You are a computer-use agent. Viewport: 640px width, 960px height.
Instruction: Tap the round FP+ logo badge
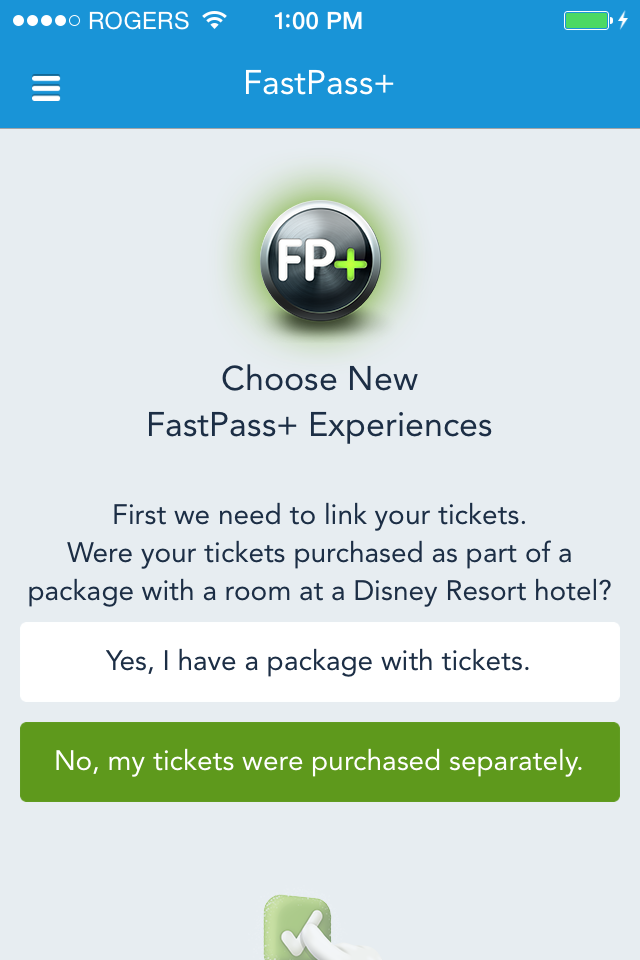click(320, 261)
